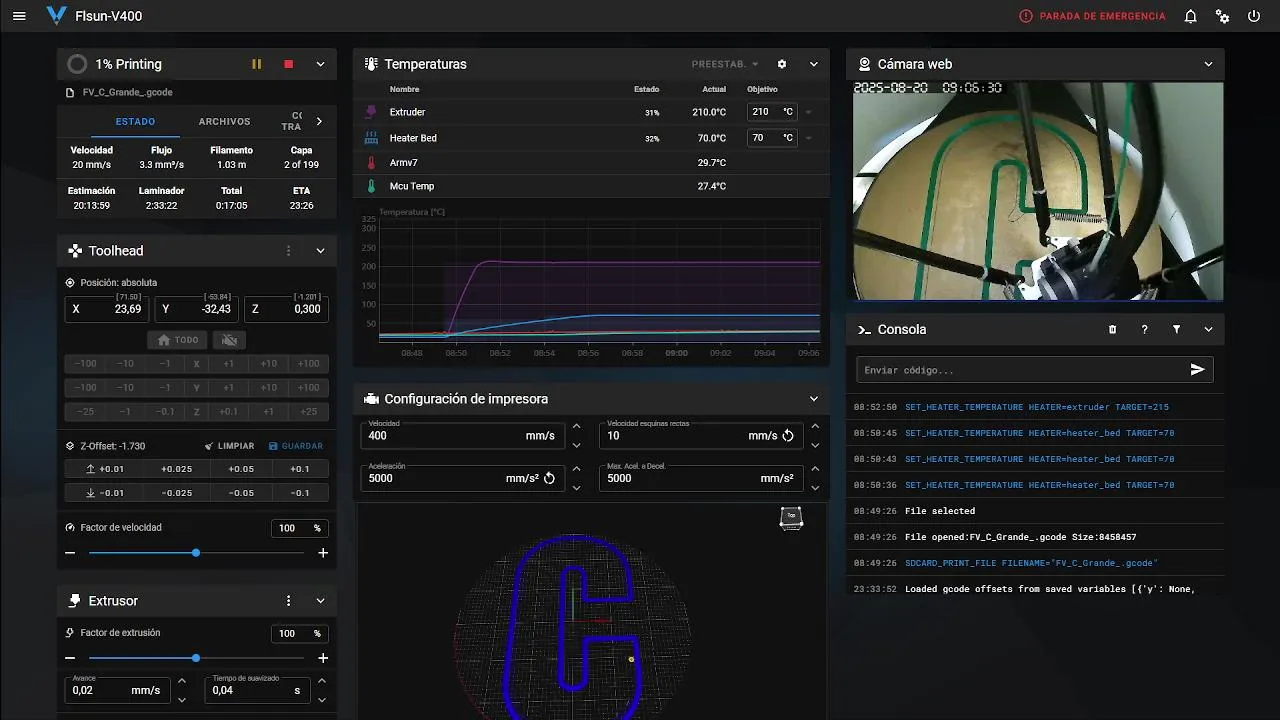Click the webcam video feed
Screen dimensions: 1280x720
click(x=1038, y=190)
